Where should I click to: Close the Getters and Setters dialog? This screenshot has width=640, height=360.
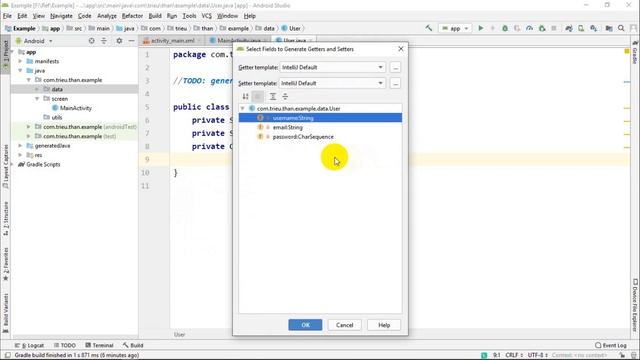[x=401, y=49]
